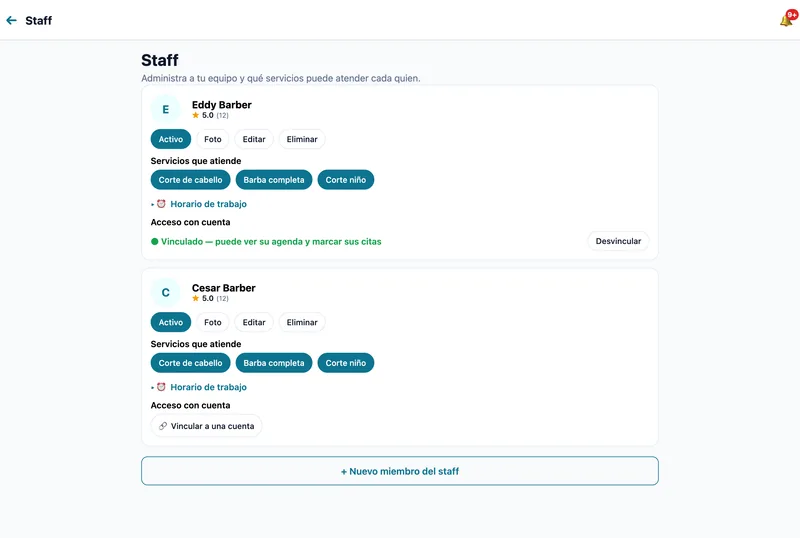Click the chain link icon for Cesar
This screenshot has height=538, width=800.
pyautogui.click(x=163, y=426)
